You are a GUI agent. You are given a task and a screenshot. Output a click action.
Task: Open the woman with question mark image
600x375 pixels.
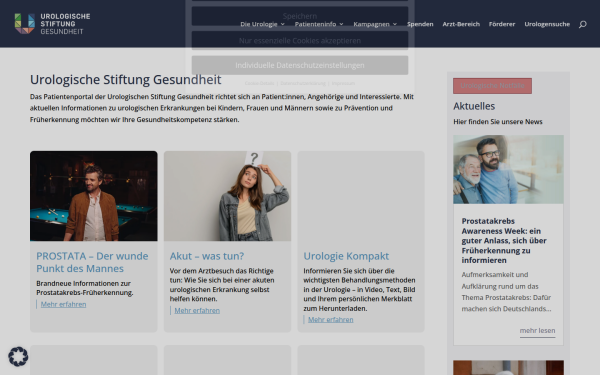click(227, 196)
